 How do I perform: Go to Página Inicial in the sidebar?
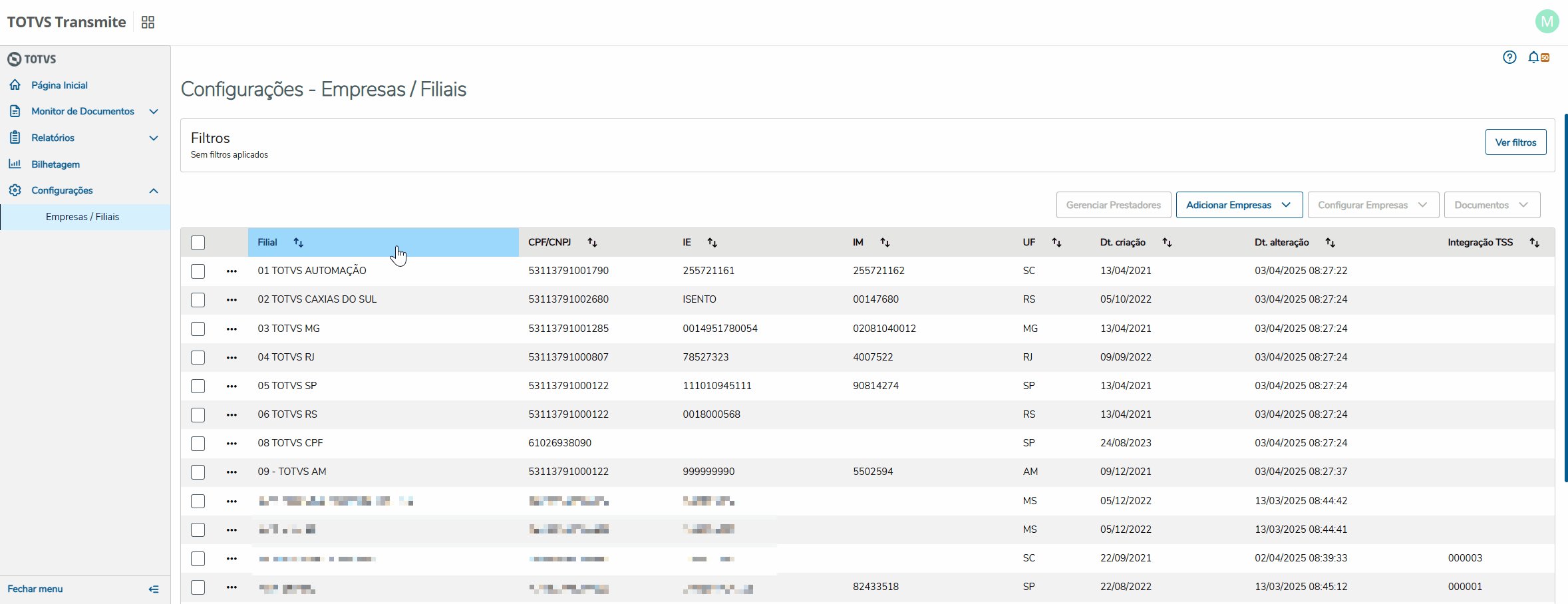(x=59, y=85)
